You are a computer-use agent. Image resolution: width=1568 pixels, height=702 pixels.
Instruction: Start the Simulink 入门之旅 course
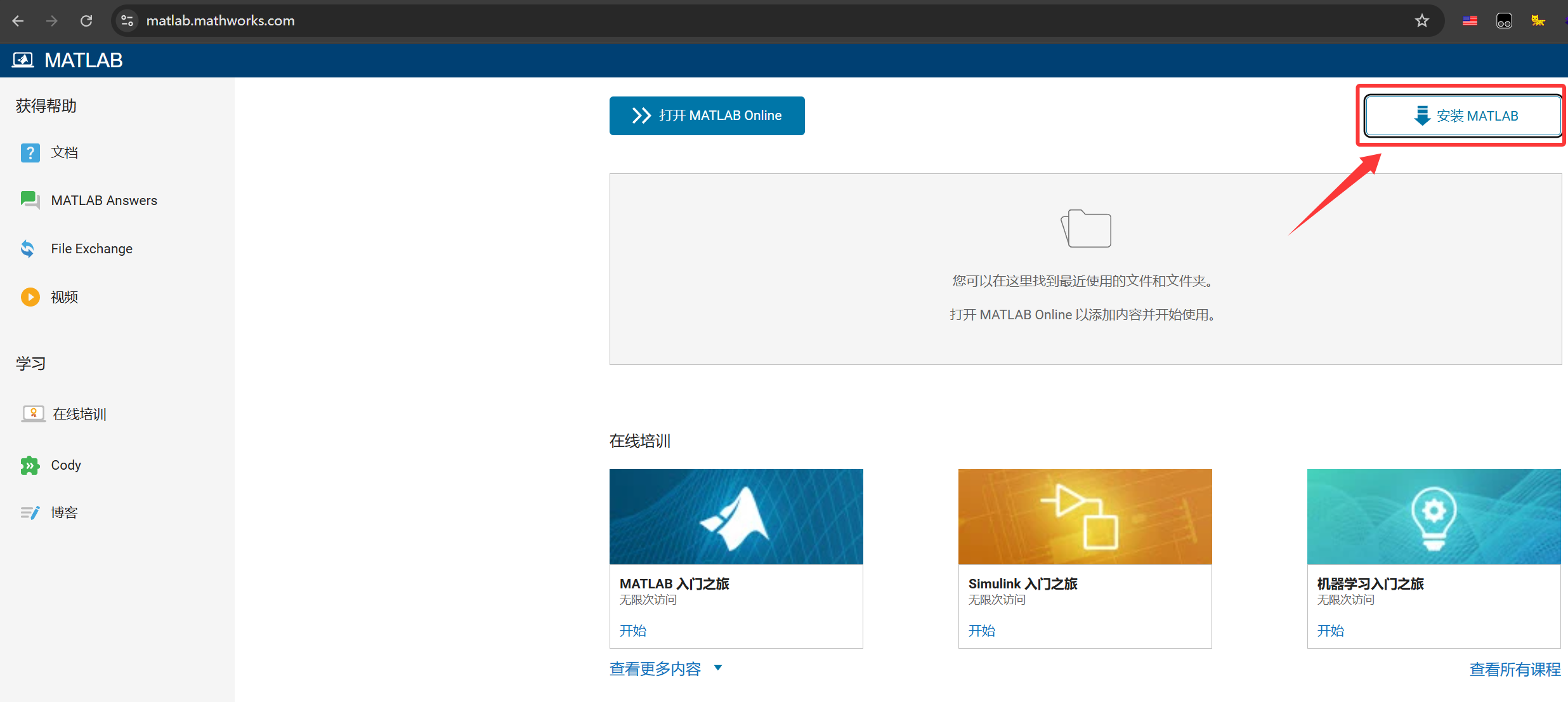(981, 630)
